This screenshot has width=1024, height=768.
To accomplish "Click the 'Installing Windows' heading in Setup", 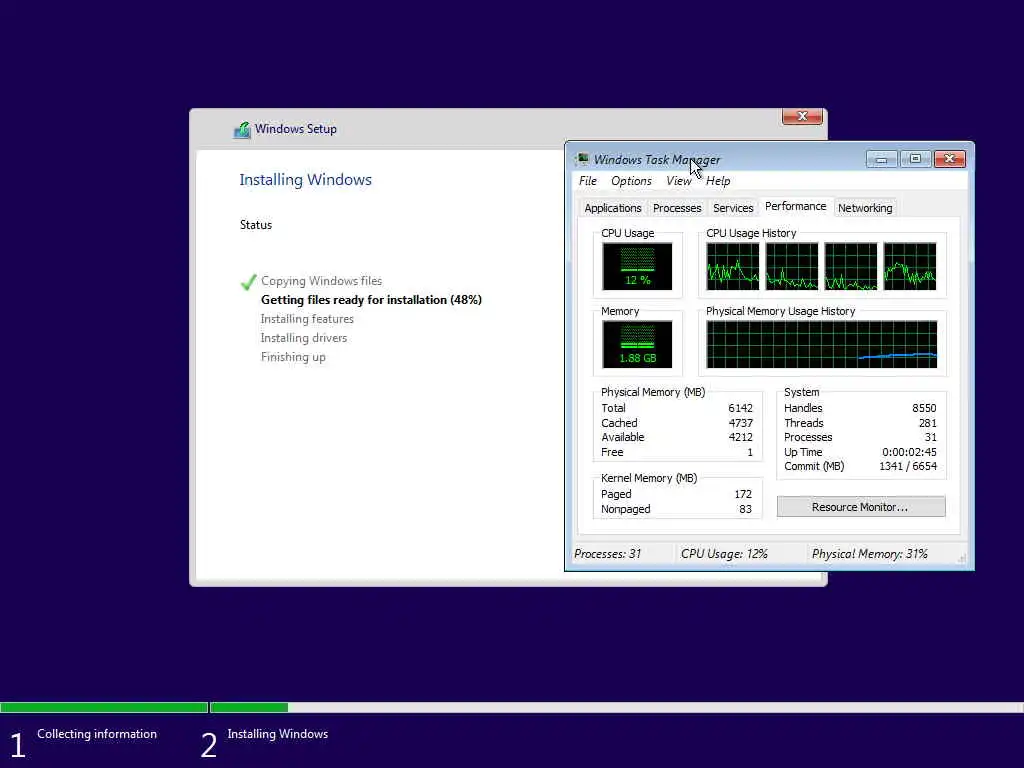I will click(305, 180).
